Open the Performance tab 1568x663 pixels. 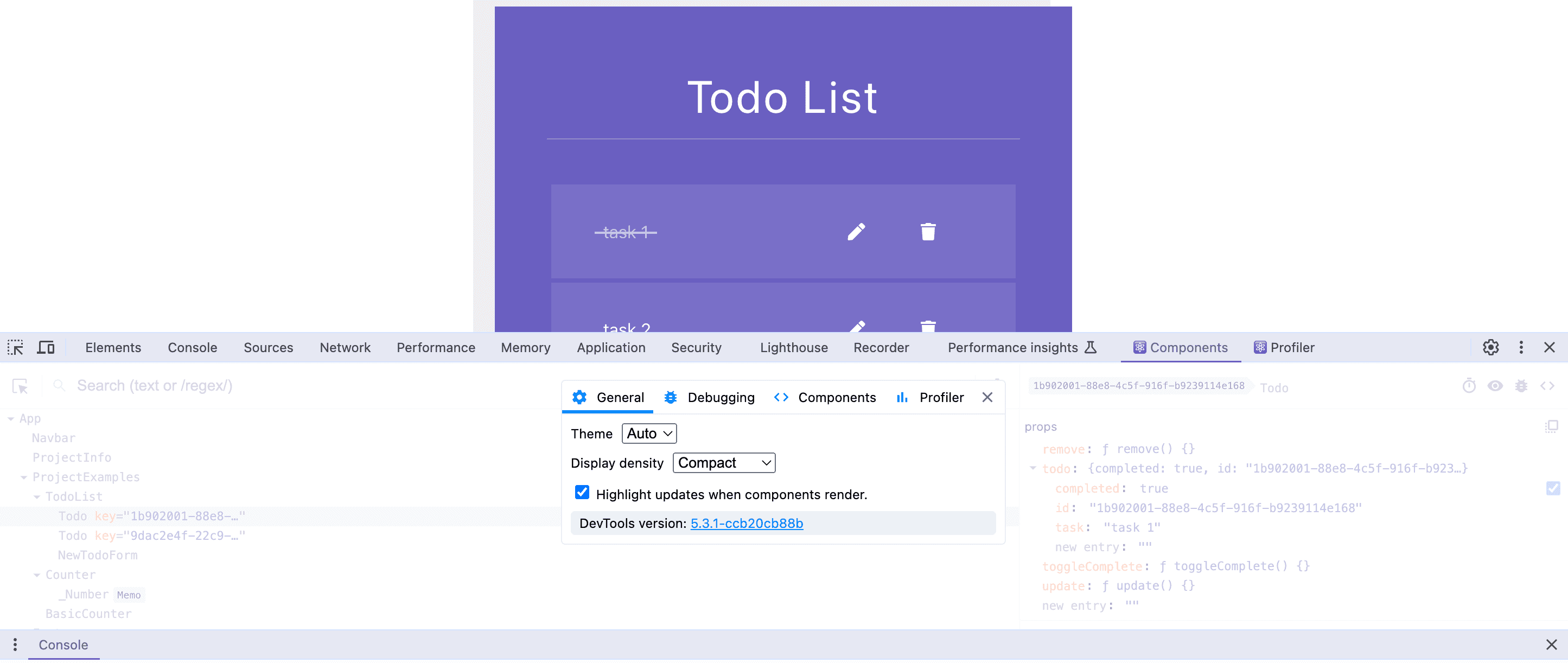pyautogui.click(x=436, y=348)
